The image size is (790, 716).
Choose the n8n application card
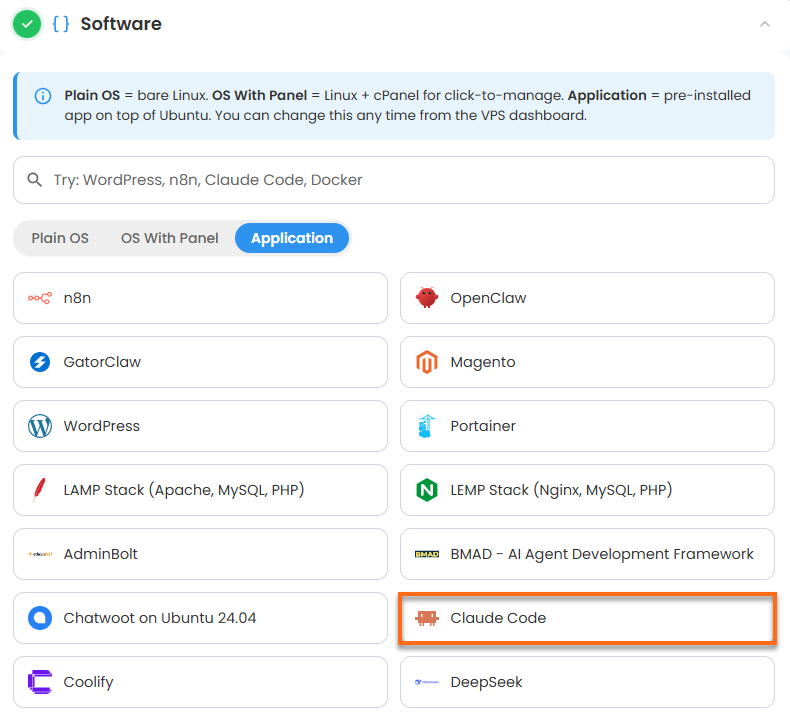201,298
